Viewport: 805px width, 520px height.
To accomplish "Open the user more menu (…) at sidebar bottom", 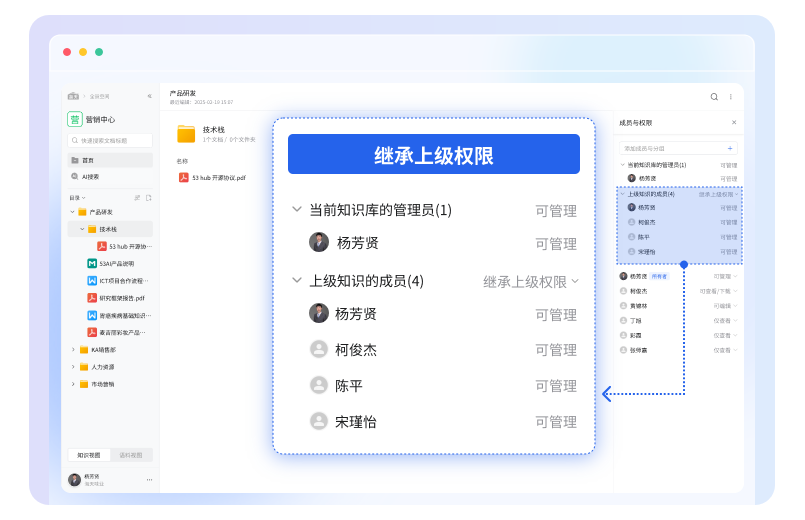I will point(149,479).
